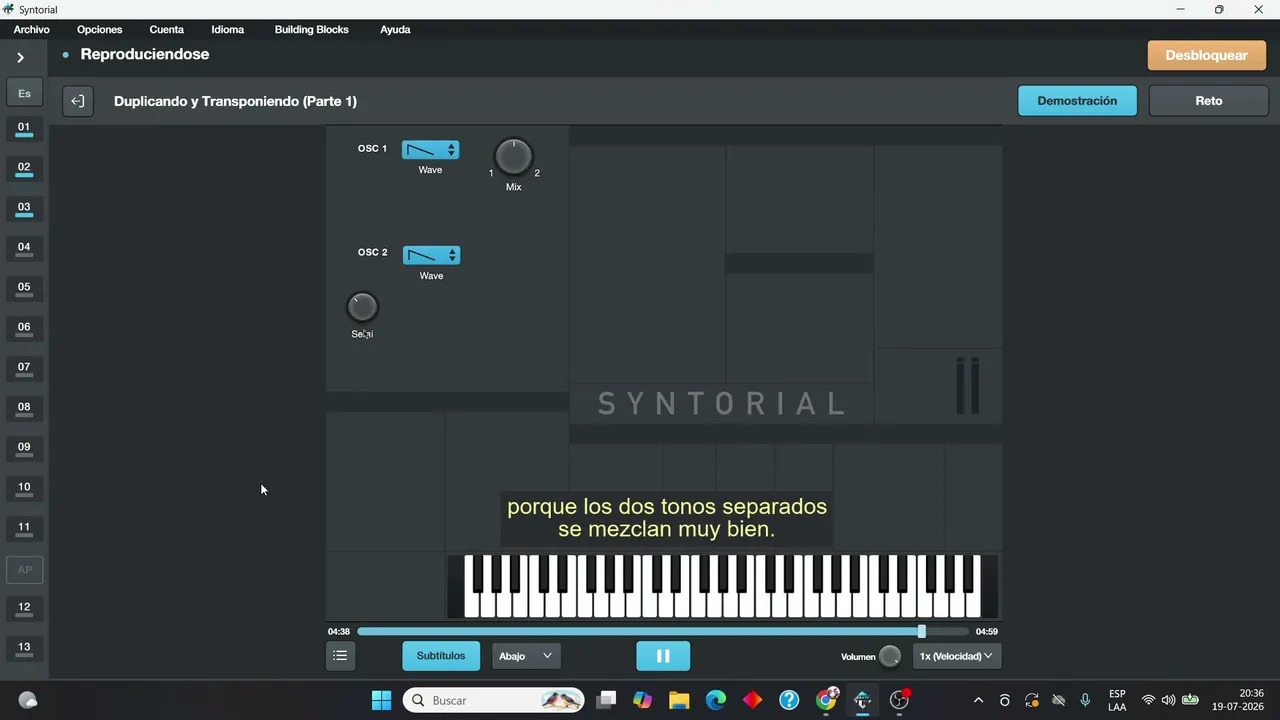The image size is (1280, 720).
Task: Select lesson group 11 in sidebar
Action: point(24,529)
